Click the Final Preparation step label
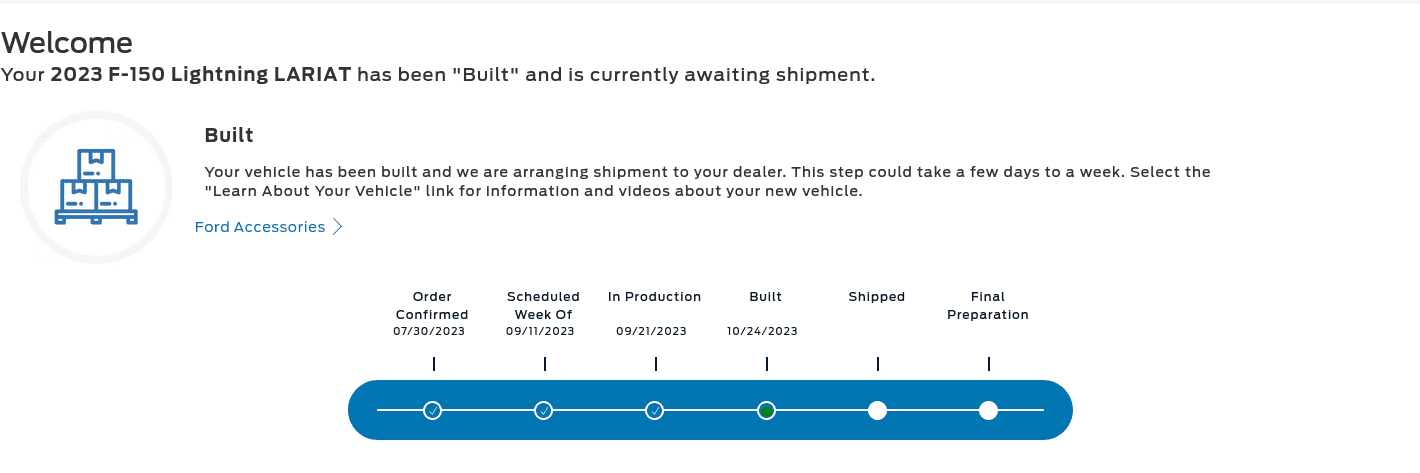This screenshot has width=1420, height=473. [988, 305]
